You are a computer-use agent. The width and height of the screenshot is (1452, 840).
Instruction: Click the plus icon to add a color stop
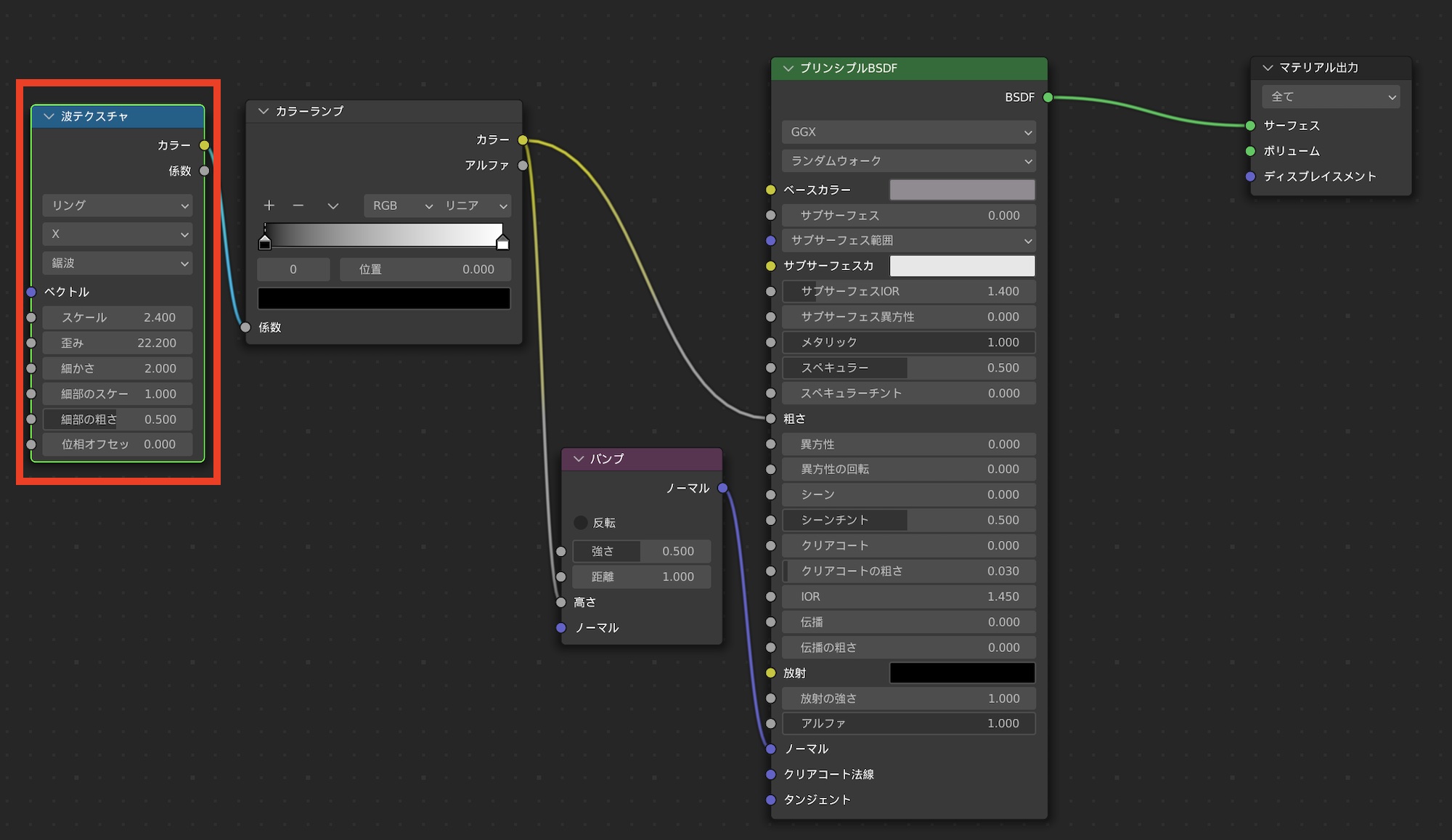(x=269, y=205)
